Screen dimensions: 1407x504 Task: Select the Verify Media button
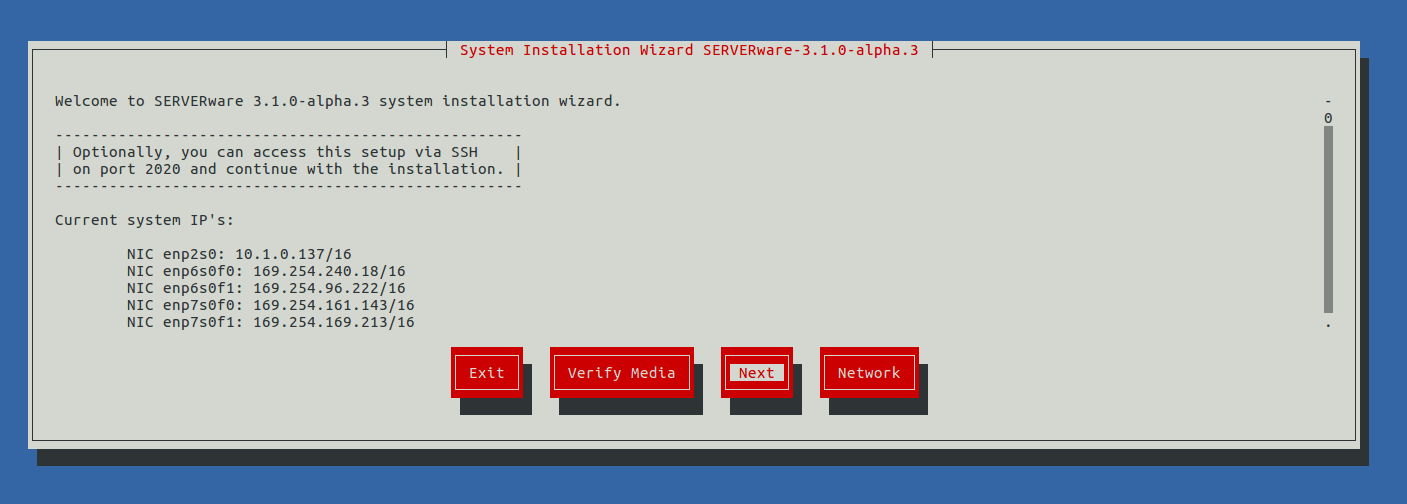(x=621, y=373)
